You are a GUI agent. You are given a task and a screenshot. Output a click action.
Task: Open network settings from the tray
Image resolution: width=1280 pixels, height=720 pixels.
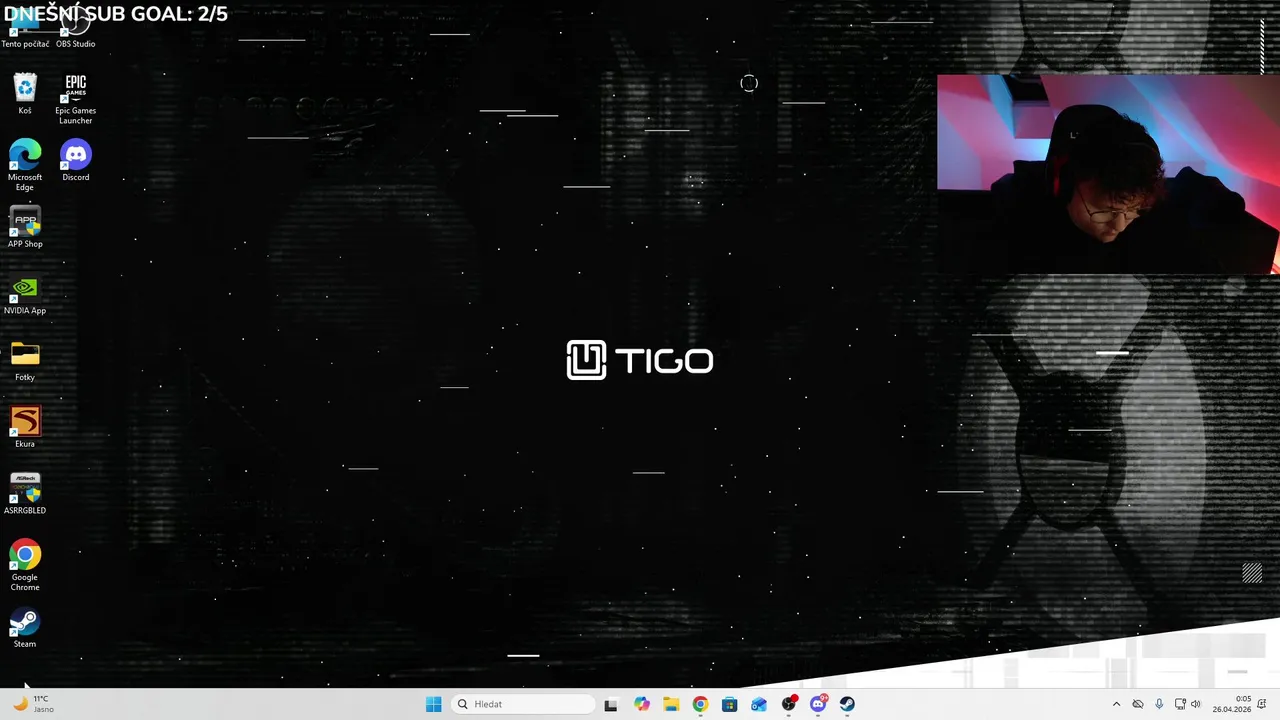(x=1180, y=704)
